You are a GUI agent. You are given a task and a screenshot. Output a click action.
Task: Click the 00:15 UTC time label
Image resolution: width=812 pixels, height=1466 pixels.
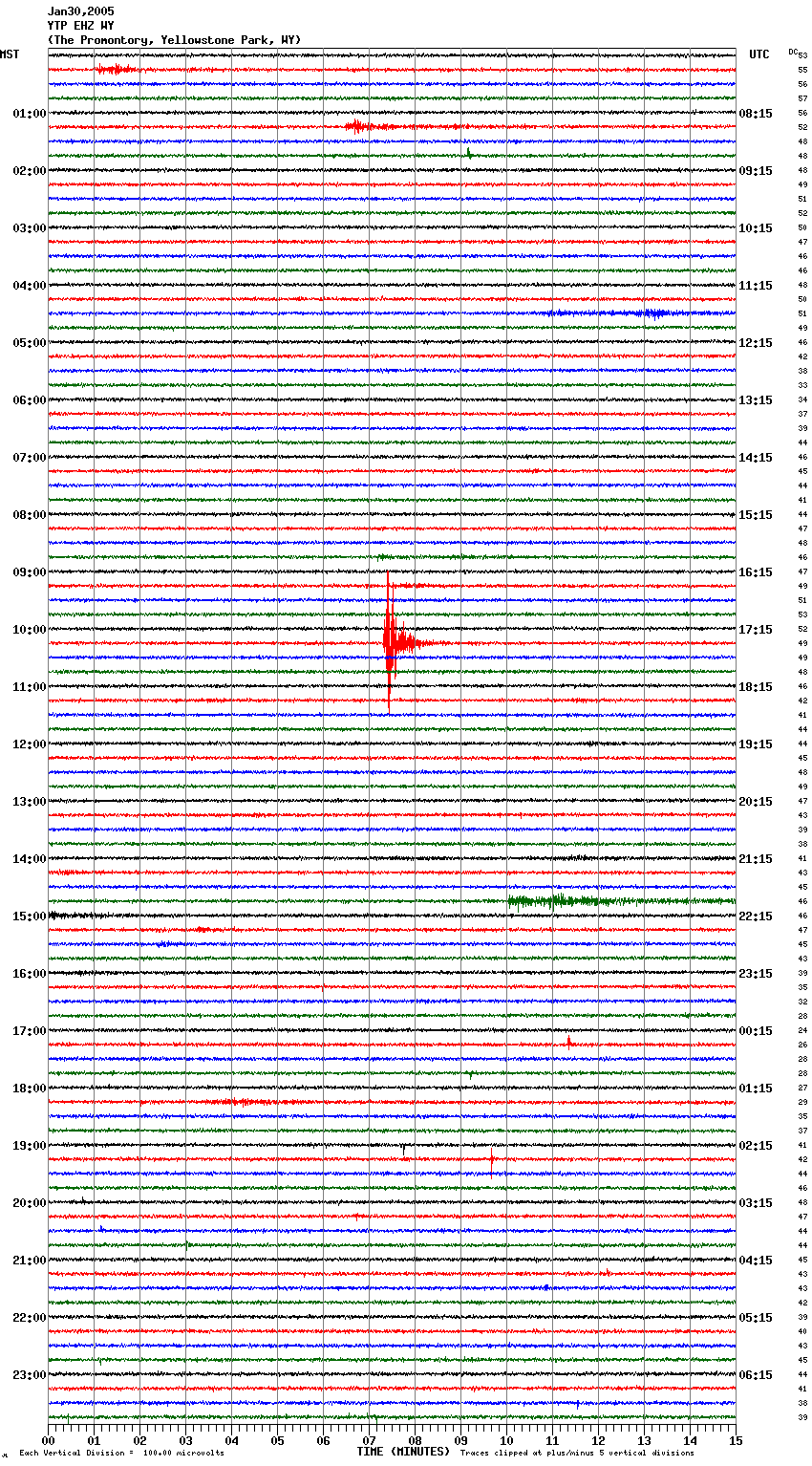[756, 1031]
